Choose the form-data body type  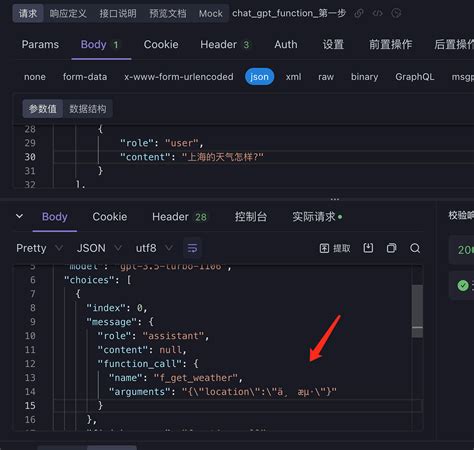coord(85,77)
